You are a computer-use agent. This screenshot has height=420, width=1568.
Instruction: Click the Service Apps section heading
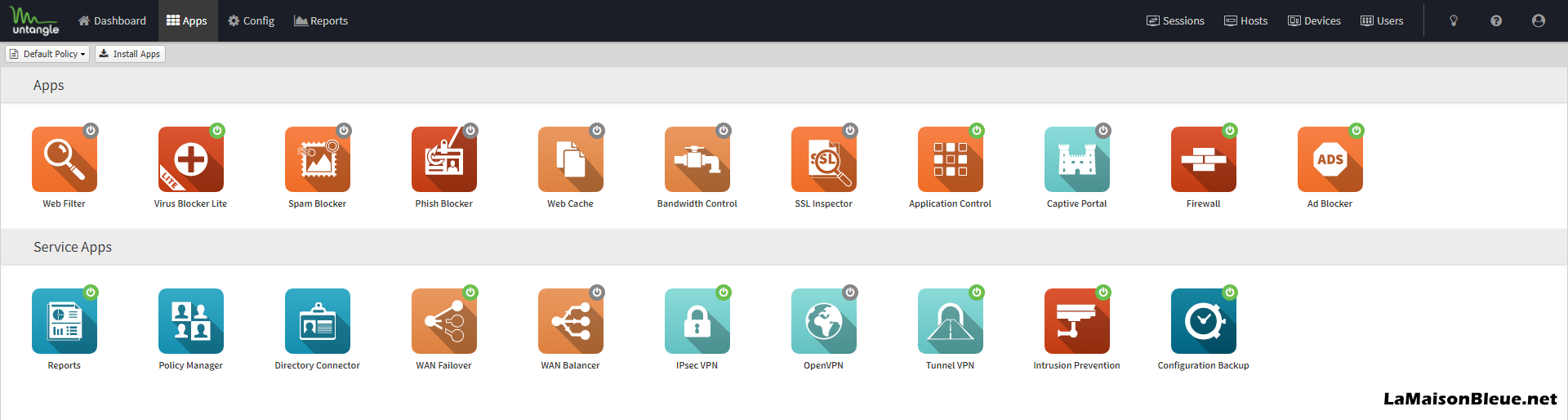(73, 247)
